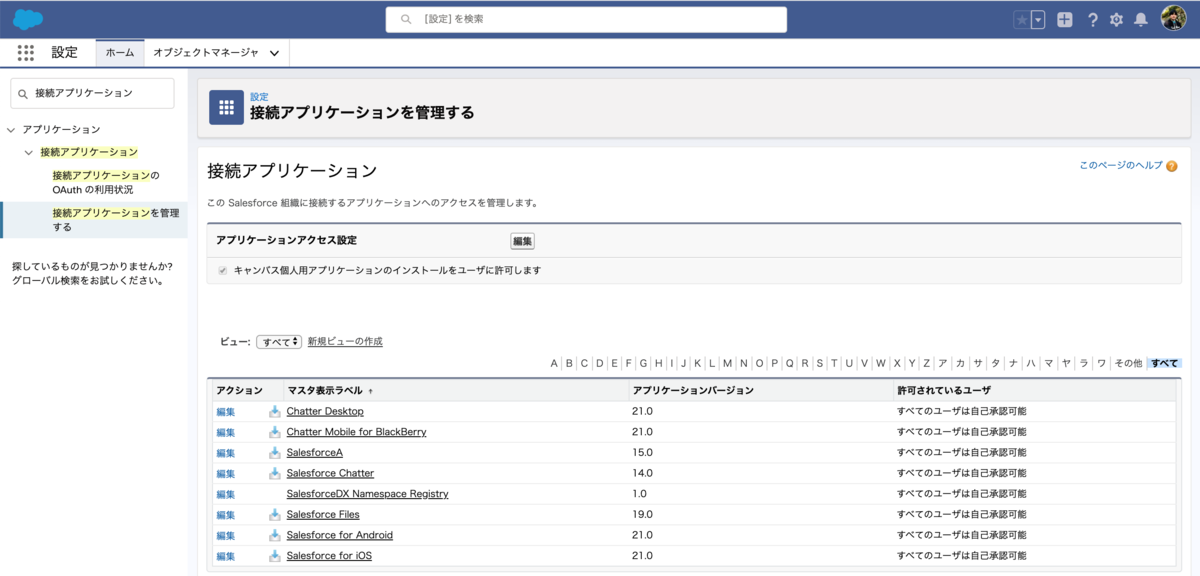Open the Salesforce for iOS link
1200x576 pixels.
(329, 555)
